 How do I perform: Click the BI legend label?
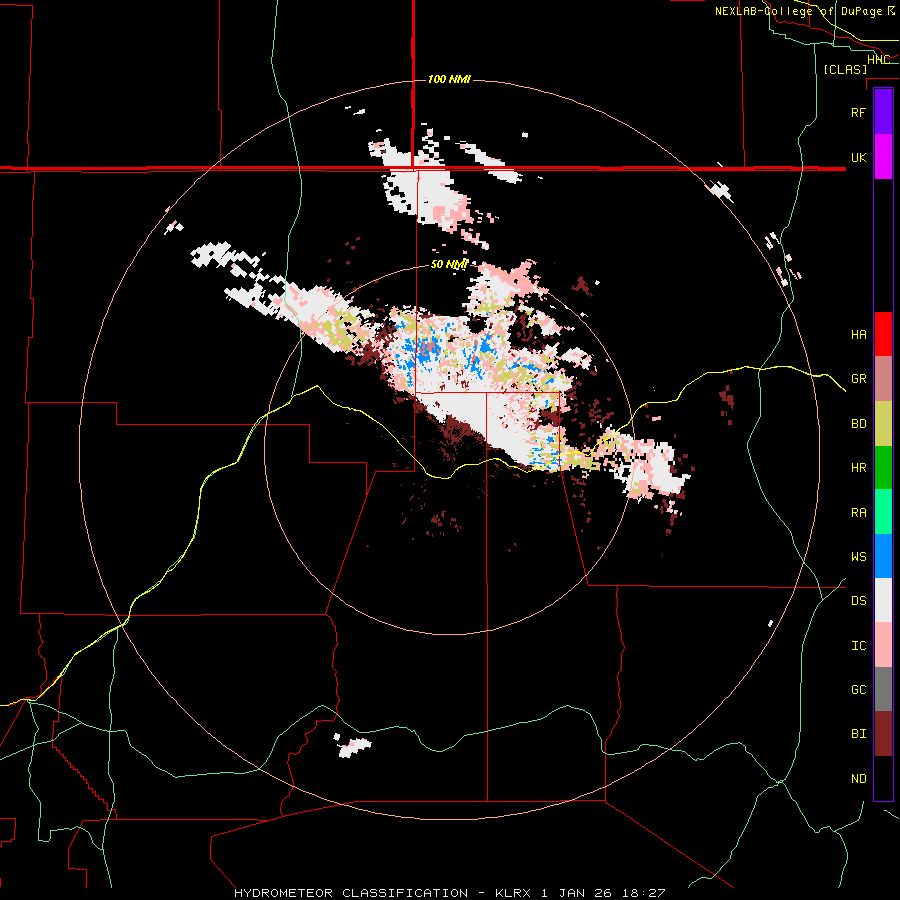point(858,734)
